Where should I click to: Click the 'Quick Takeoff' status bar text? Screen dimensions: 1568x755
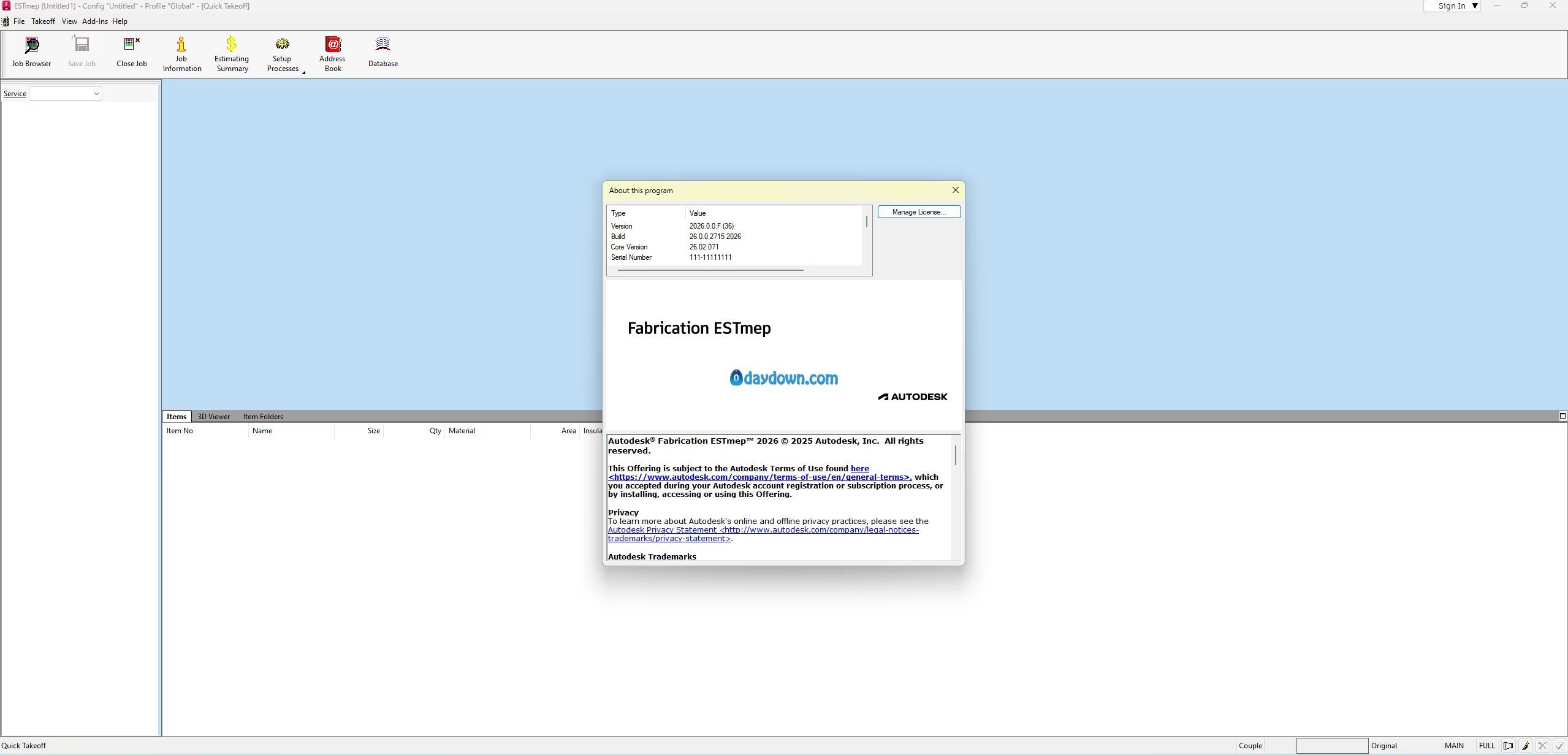[x=24, y=746]
